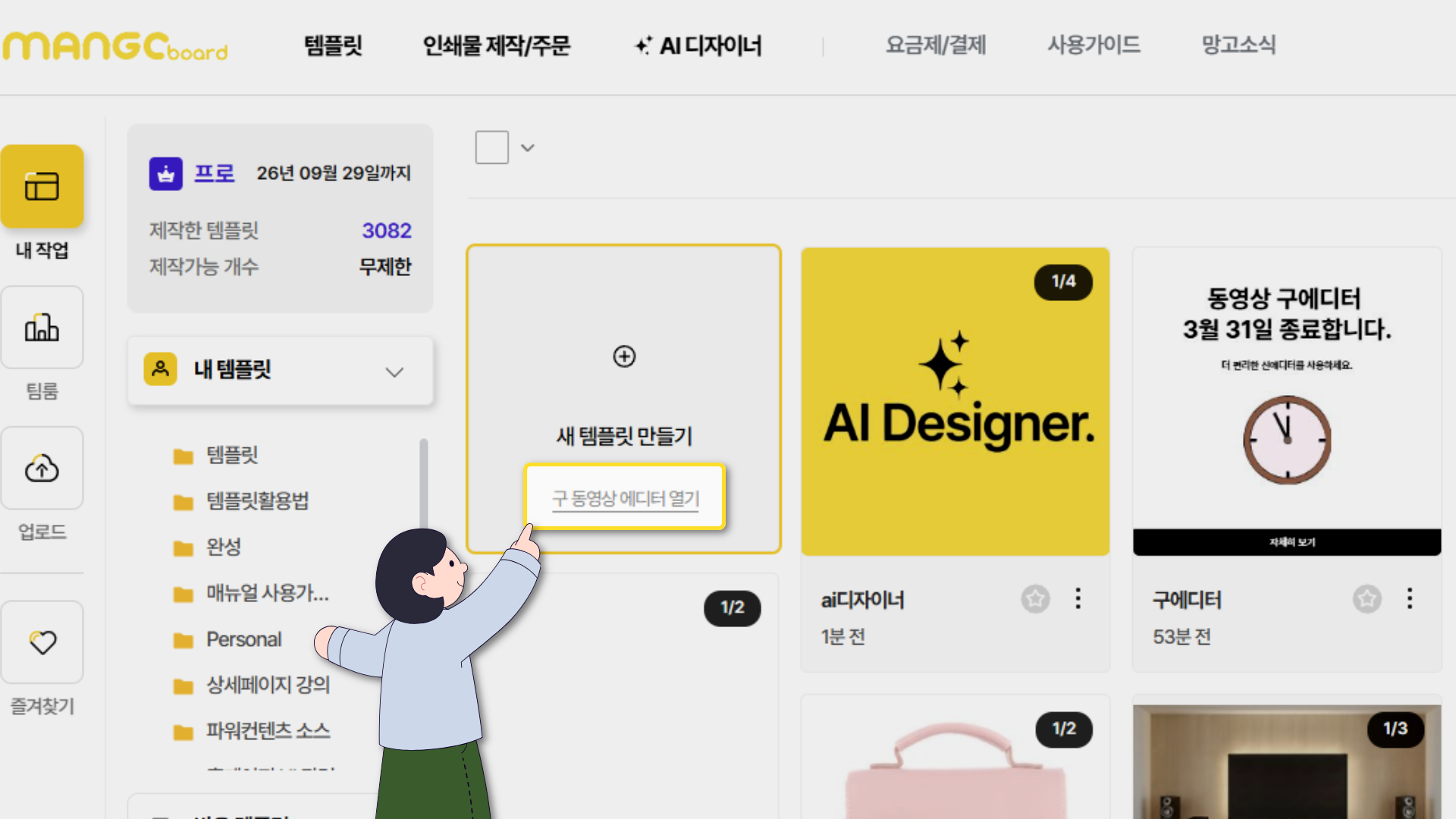Click the 3082 created templates count
This screenshot has height=819, width=1456.
[x=387, y=231]
